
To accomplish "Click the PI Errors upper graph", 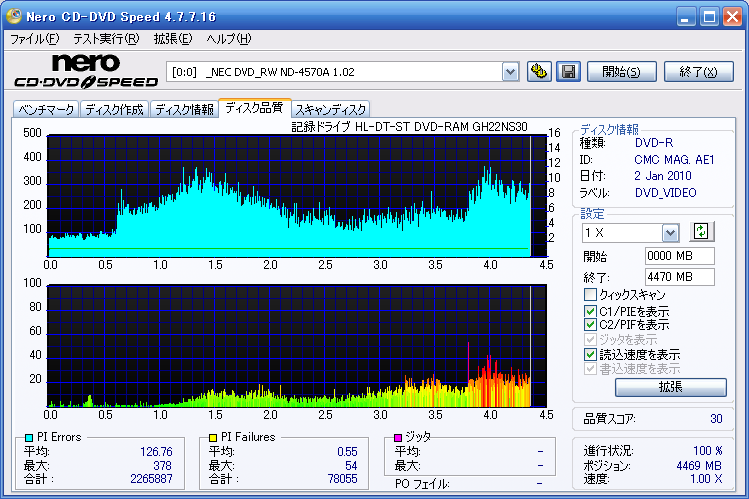I will 297,196.
